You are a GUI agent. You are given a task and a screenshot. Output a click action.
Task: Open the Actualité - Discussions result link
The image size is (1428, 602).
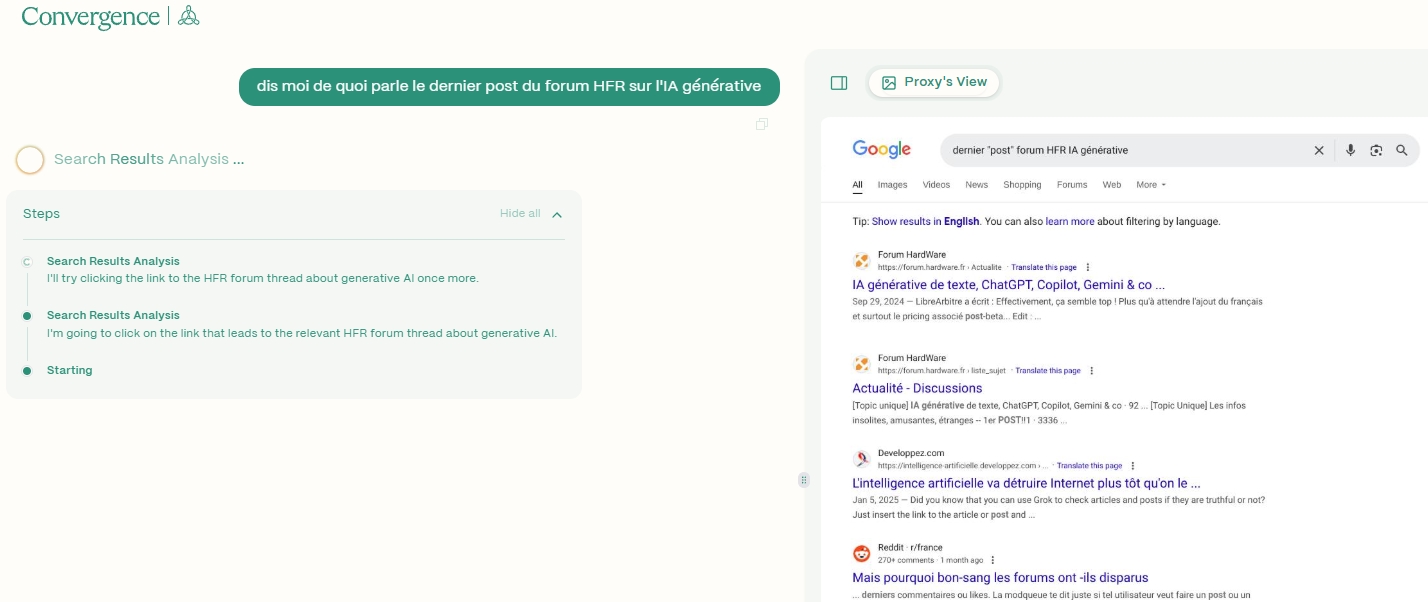click(917, 388)
